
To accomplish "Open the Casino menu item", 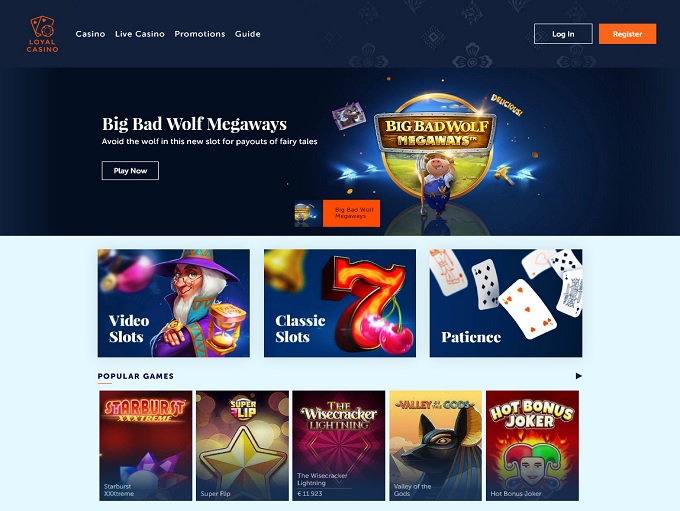I will tap(90, 34).
